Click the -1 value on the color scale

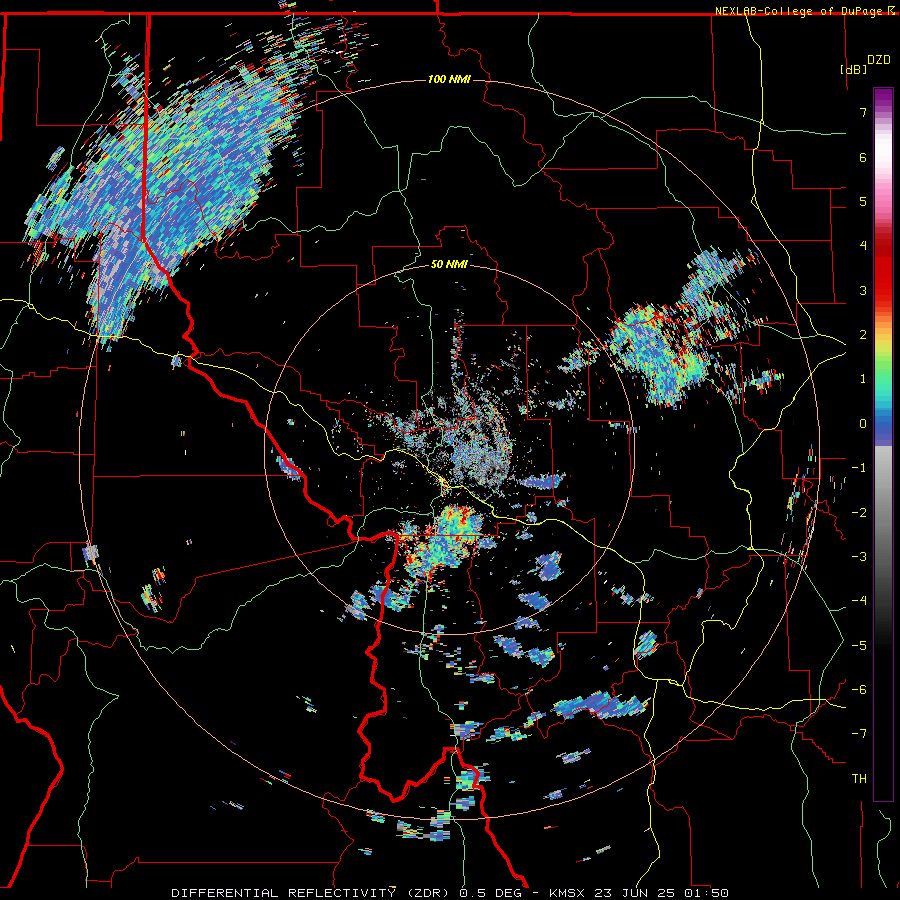point(859,468)
